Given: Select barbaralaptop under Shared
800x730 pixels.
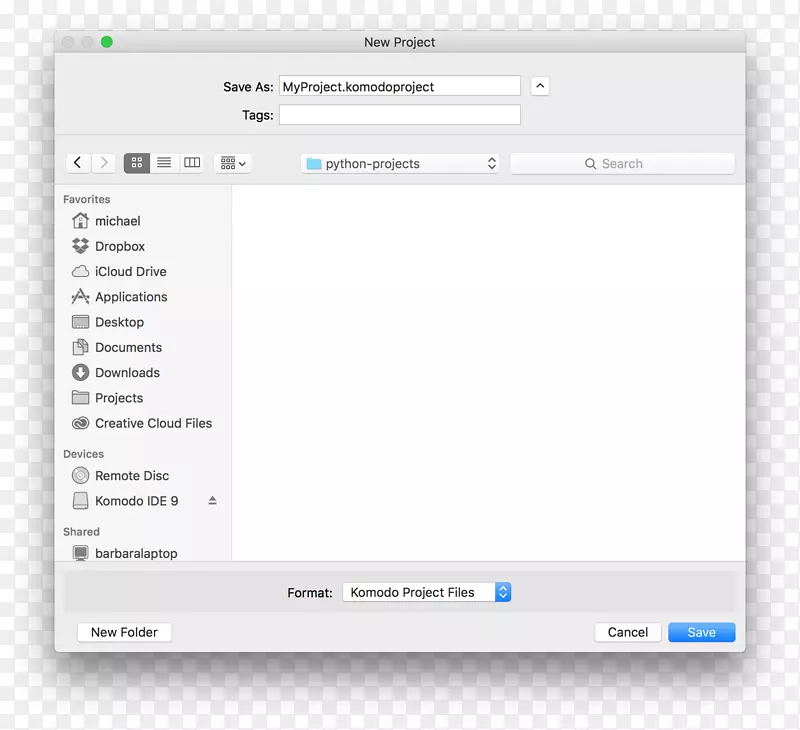Looking at the screenshot, I should coord(143,553).
